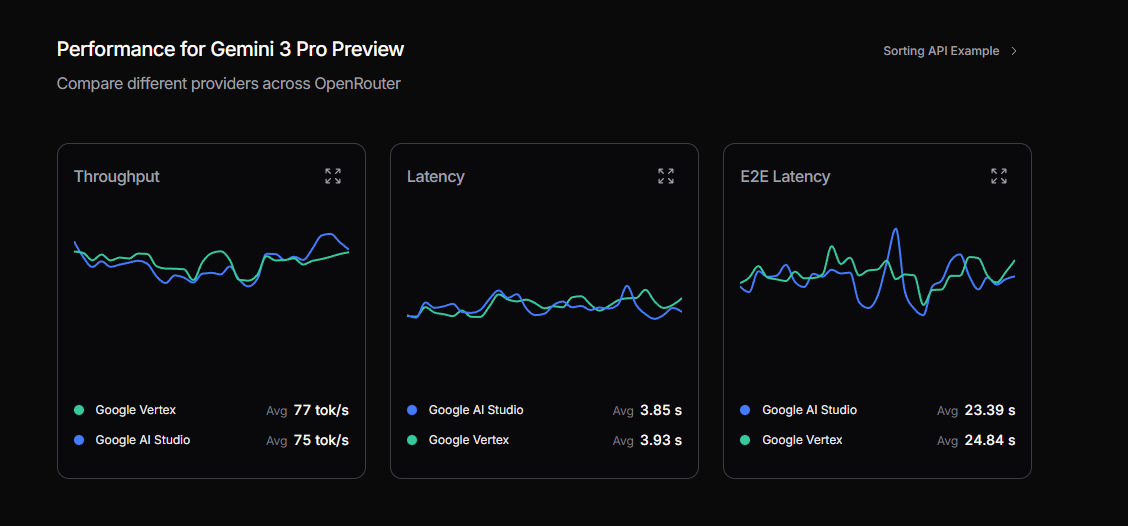The width and height of the screenshot is (1128, 526).
Task: Click the Compare different providers subtitle
Action: pos(229,83)
